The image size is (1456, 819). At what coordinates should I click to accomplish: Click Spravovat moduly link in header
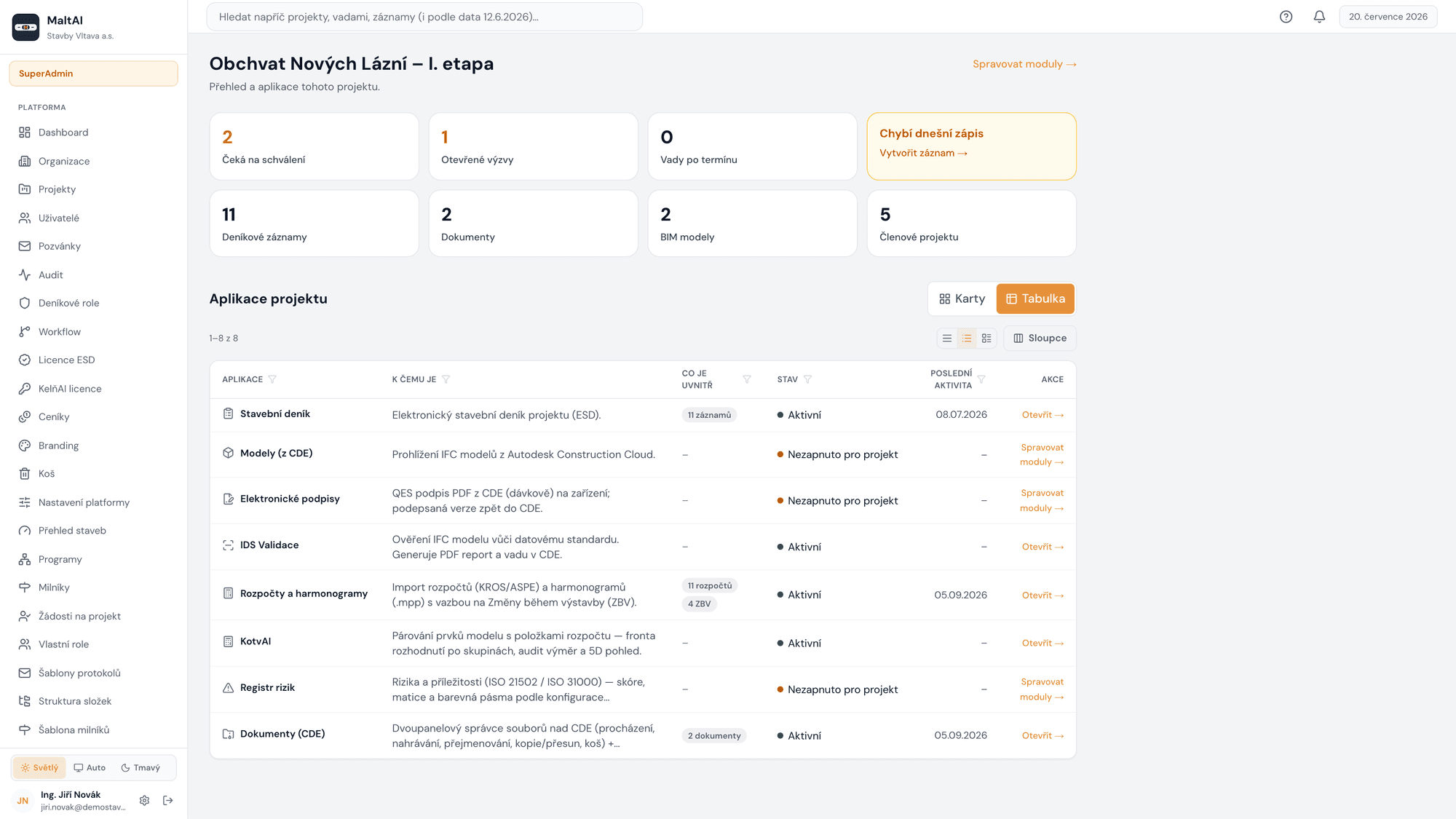click(x=1024, y=64)
